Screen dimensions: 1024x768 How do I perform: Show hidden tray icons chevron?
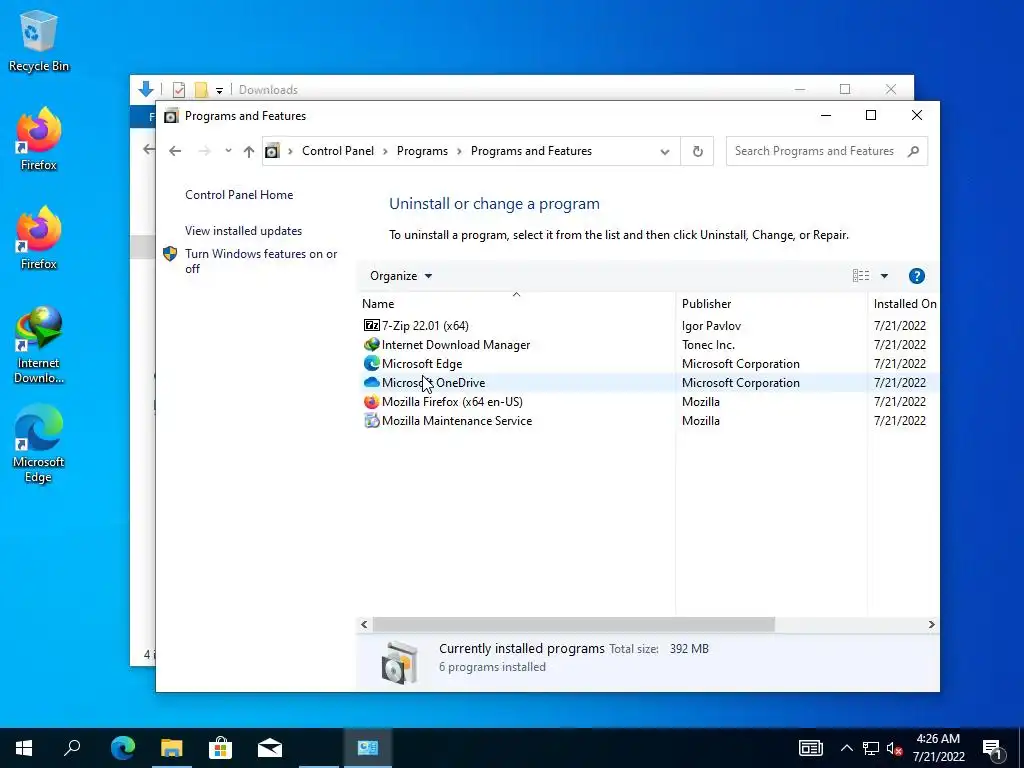click(846, 748)
